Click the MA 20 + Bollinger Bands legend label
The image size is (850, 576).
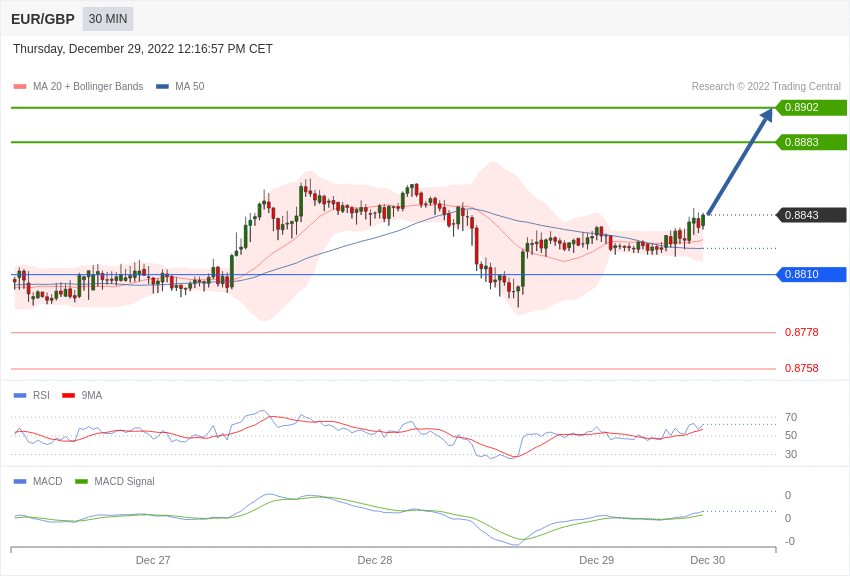coord(88,86)
